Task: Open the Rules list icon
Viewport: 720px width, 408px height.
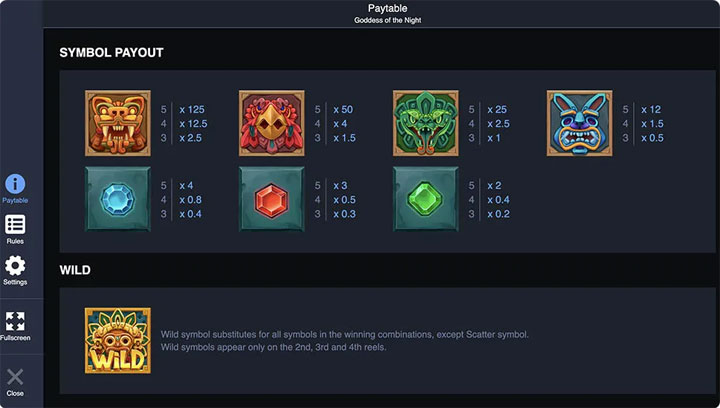Action: pos(15,225)
